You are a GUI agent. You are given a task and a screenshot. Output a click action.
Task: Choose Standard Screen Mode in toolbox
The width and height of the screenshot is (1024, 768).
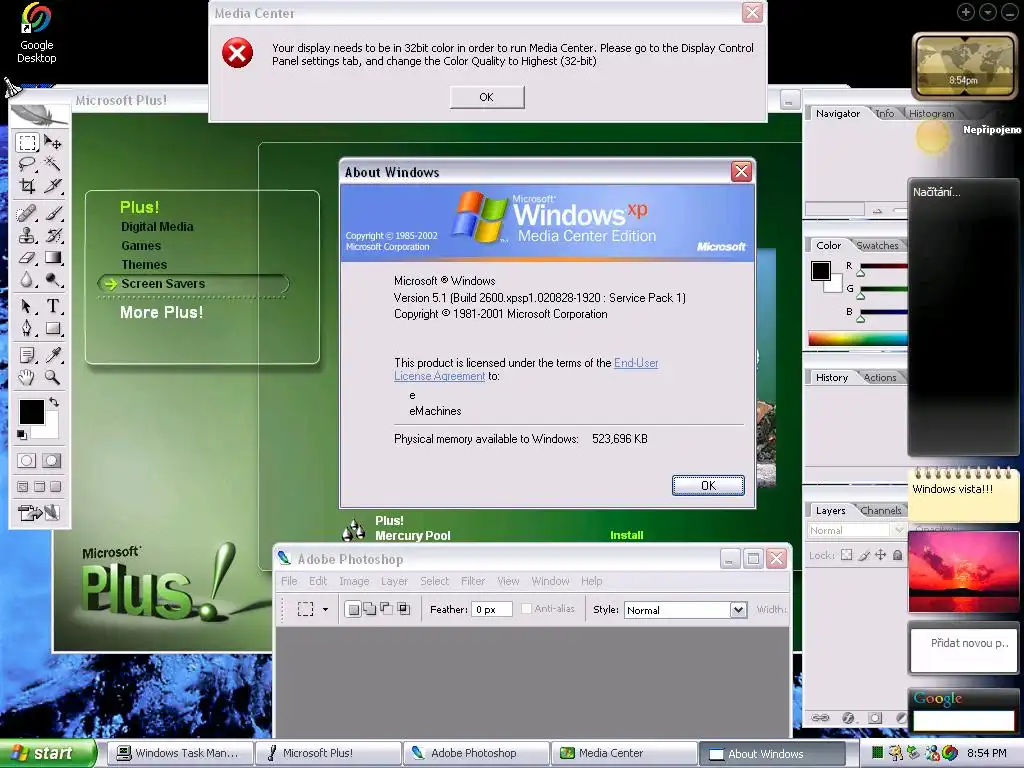tap(23, 487)
